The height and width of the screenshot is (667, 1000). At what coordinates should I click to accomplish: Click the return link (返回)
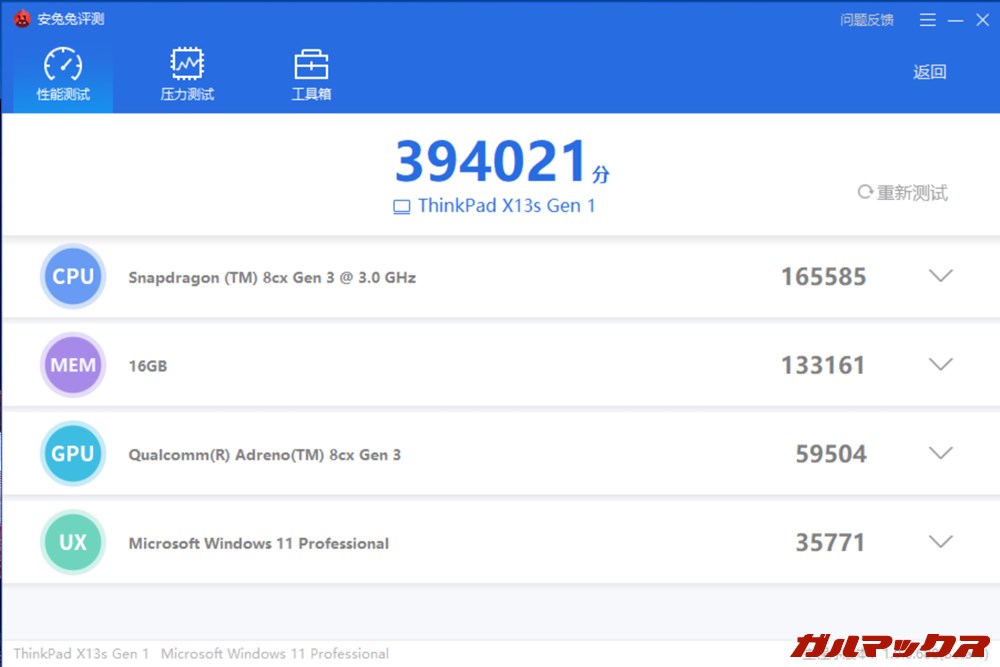(x=929, y=72)
